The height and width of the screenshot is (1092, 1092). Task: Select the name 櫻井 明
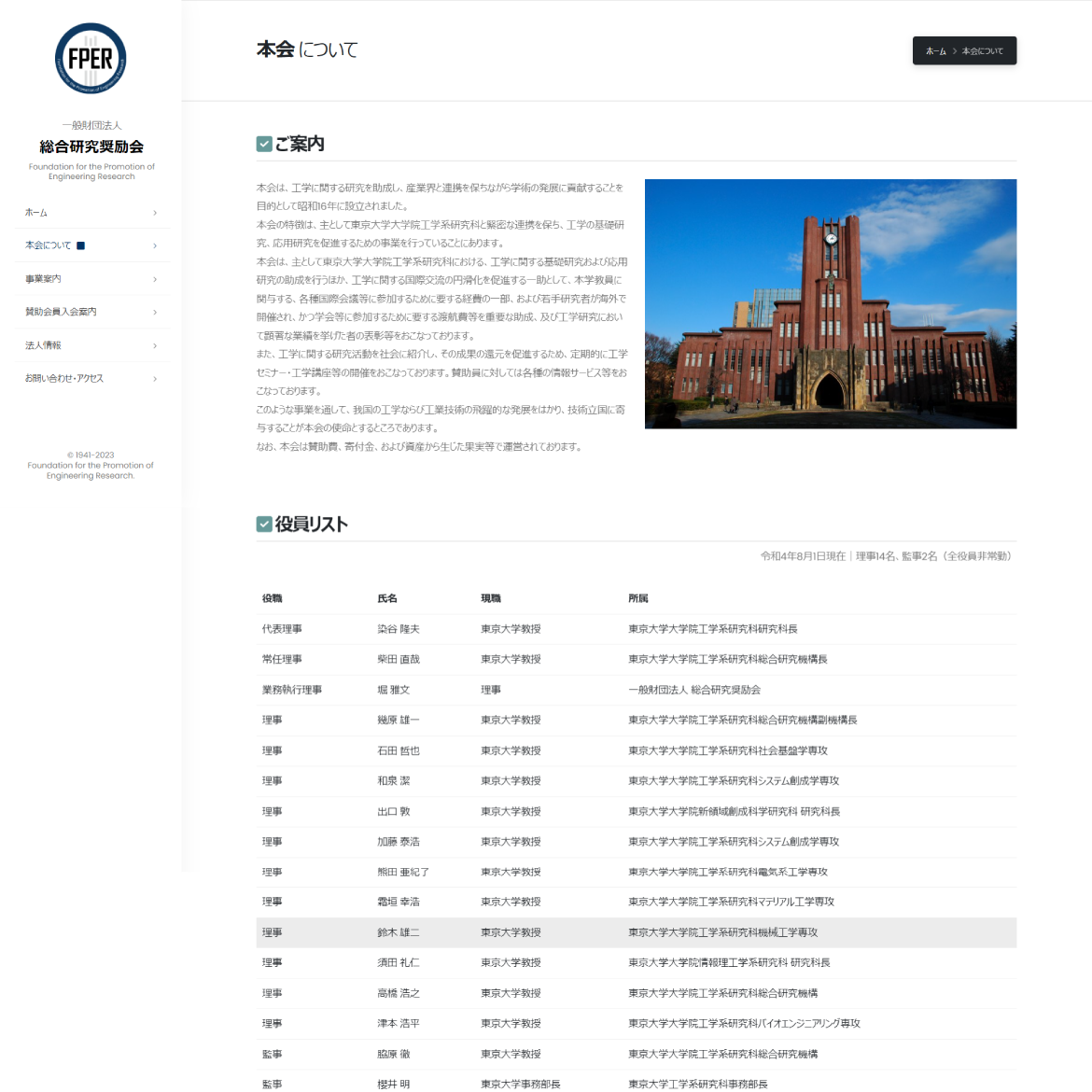pyautogui.click(x=394, y=1085)
